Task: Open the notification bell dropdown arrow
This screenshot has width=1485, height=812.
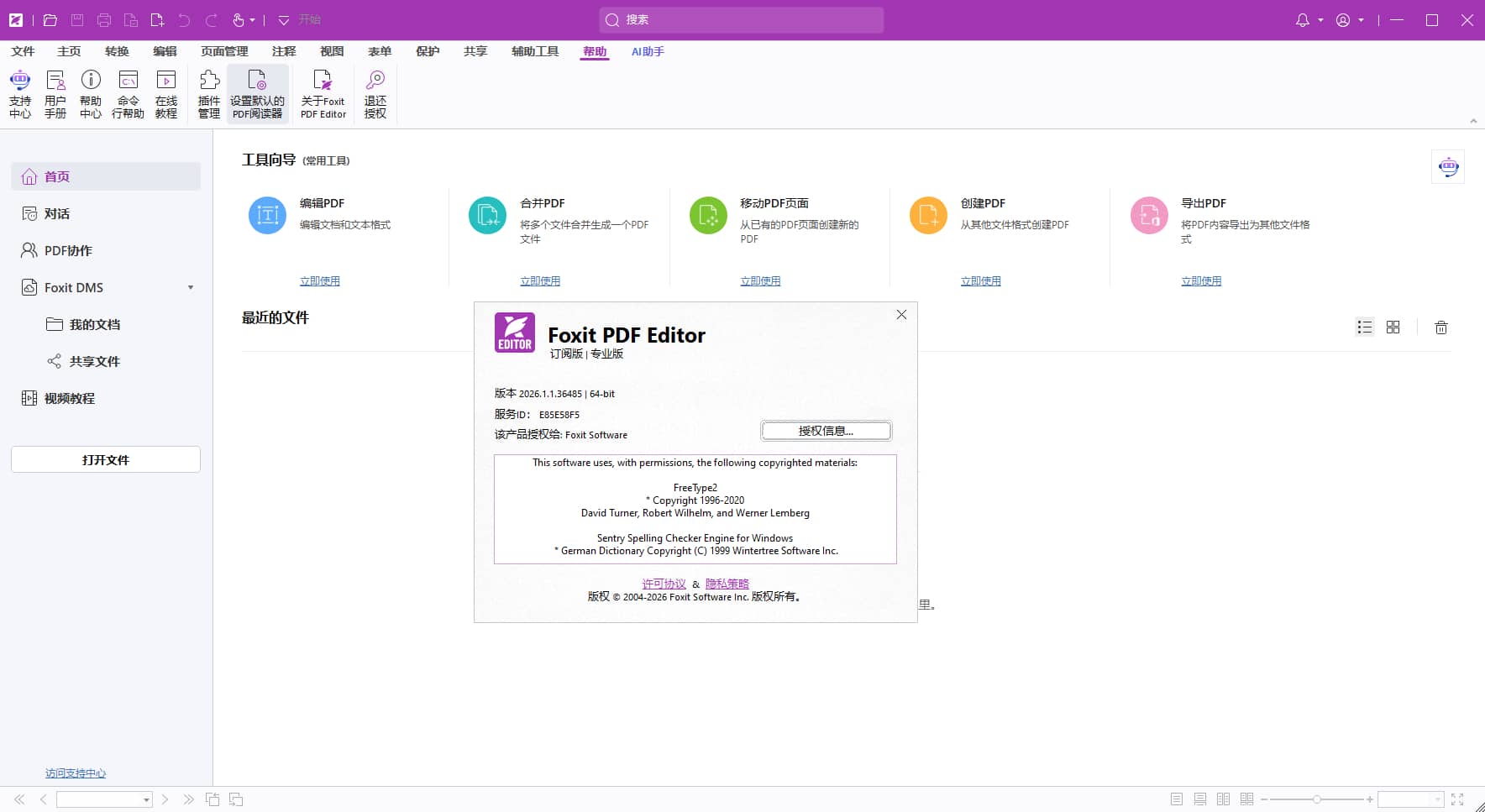Action: click(1320, 20)
